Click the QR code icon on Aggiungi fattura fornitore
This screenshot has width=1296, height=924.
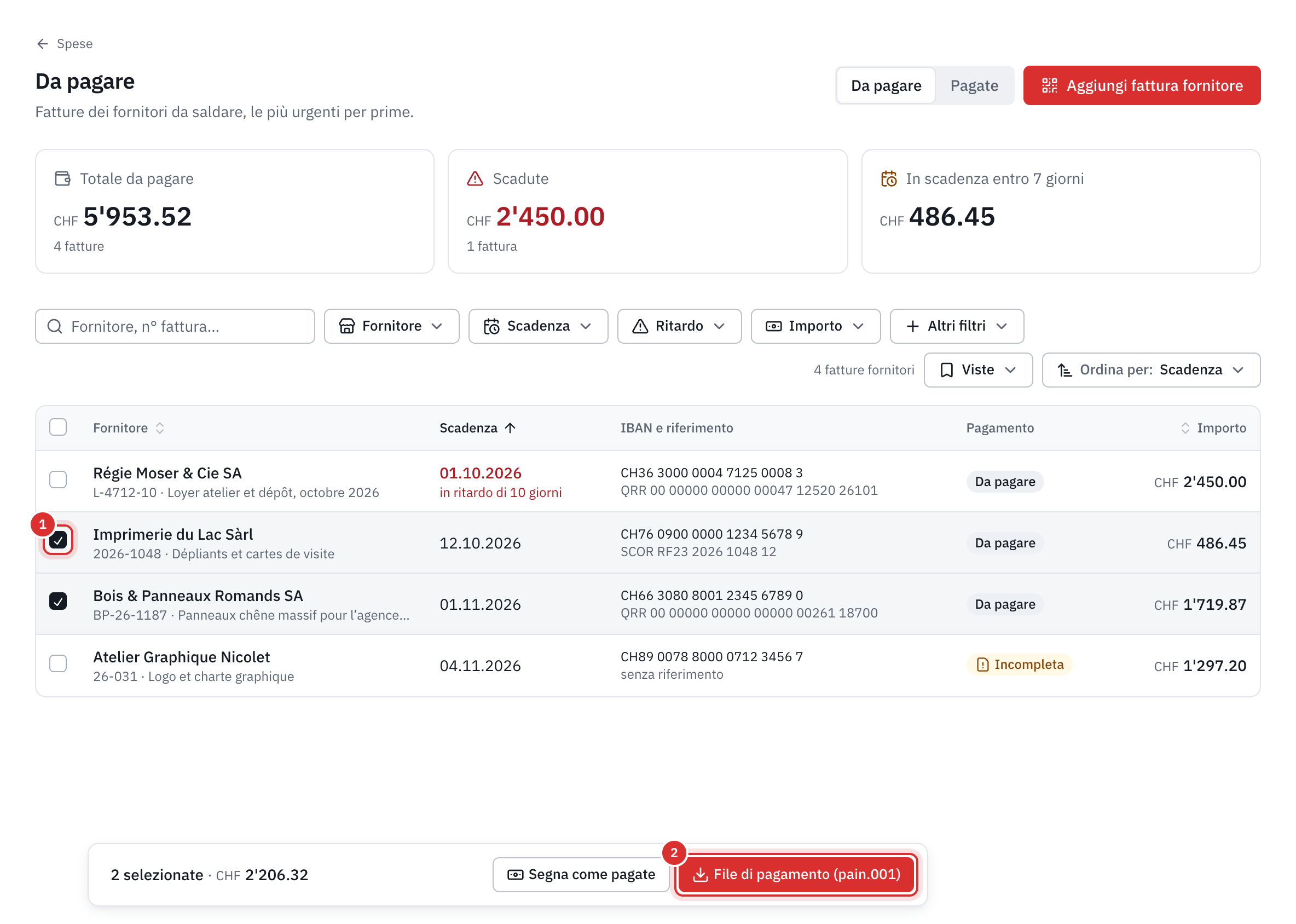click(x=1050, y=85)
